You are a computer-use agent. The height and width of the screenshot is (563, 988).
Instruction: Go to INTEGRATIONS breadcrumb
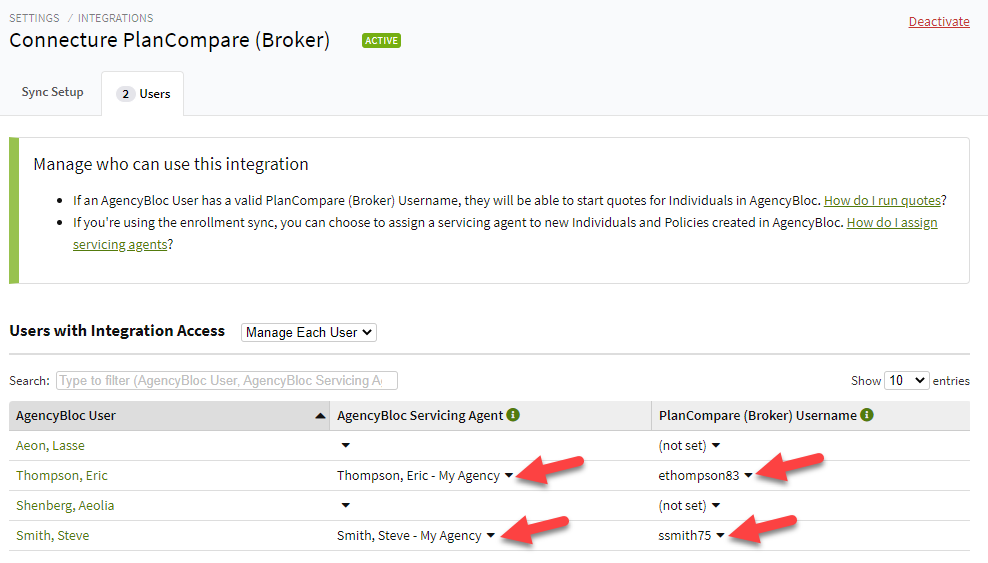click(115, 18)
